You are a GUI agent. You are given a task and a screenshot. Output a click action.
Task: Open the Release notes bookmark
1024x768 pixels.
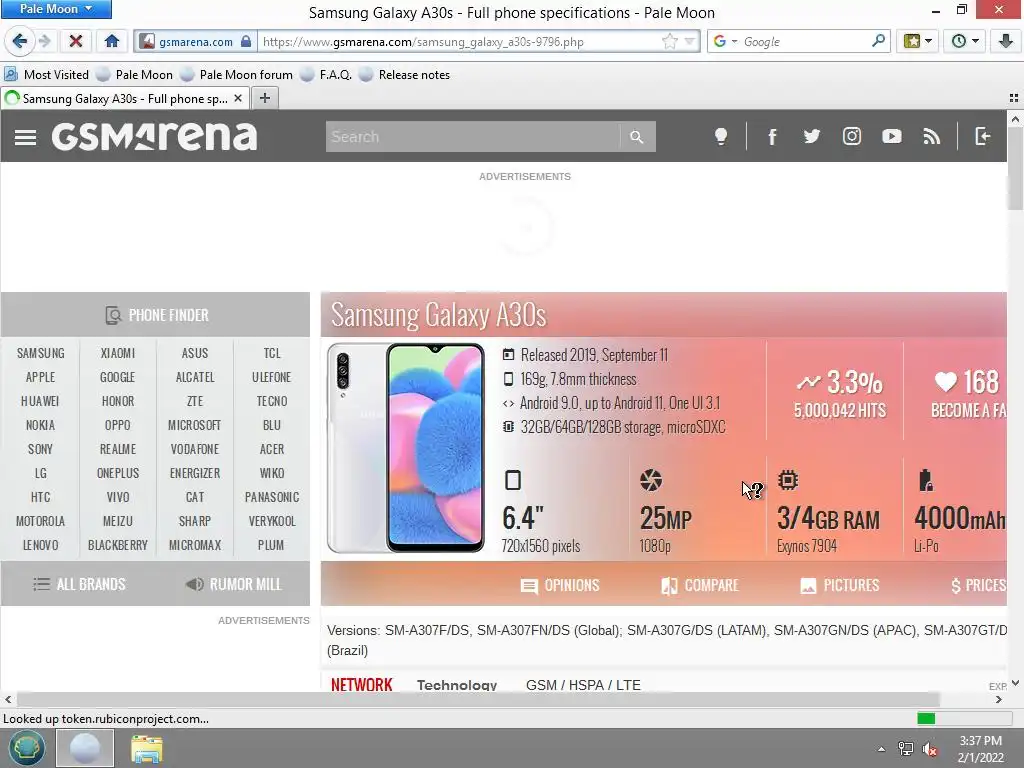click(404, 75)
